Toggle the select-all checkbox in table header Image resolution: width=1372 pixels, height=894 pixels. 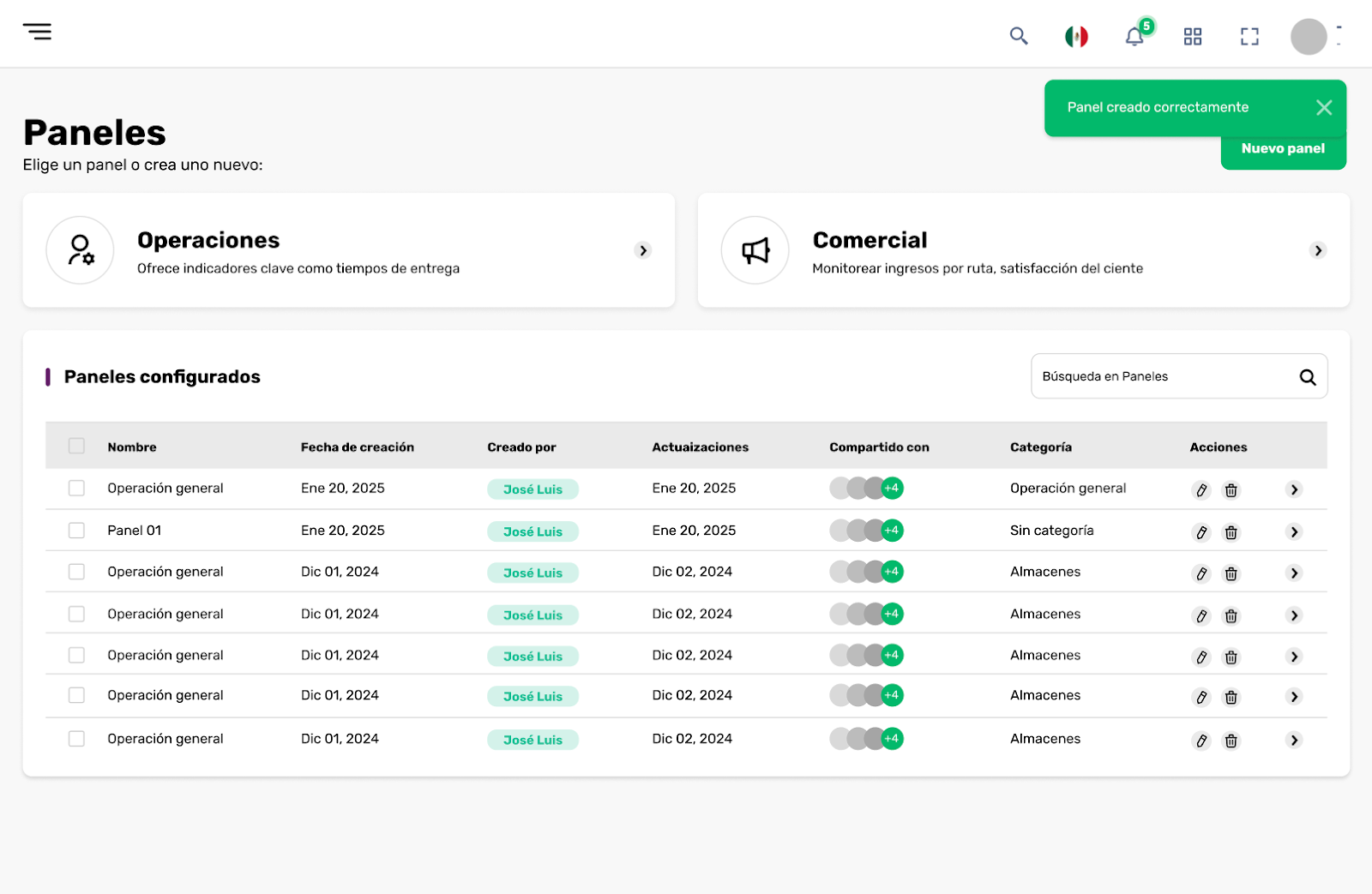pos(76,446)
